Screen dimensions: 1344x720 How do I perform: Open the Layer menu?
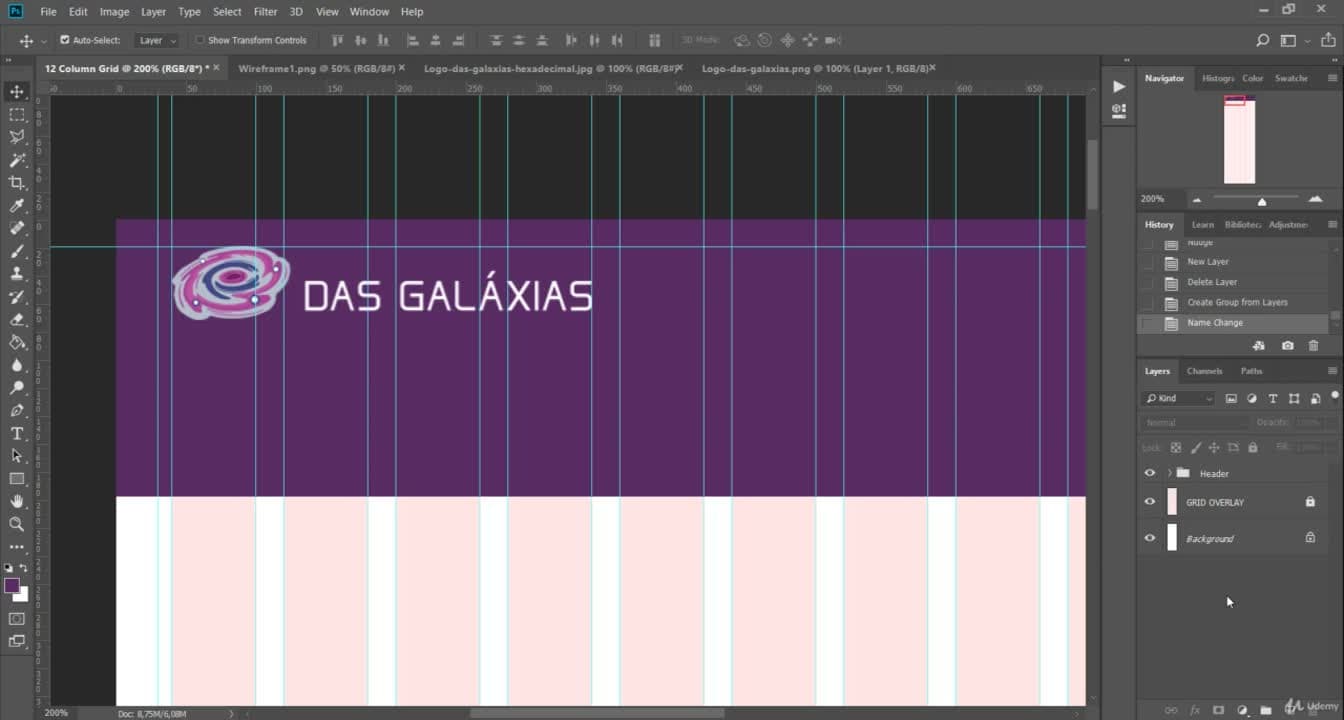[154, 12]
